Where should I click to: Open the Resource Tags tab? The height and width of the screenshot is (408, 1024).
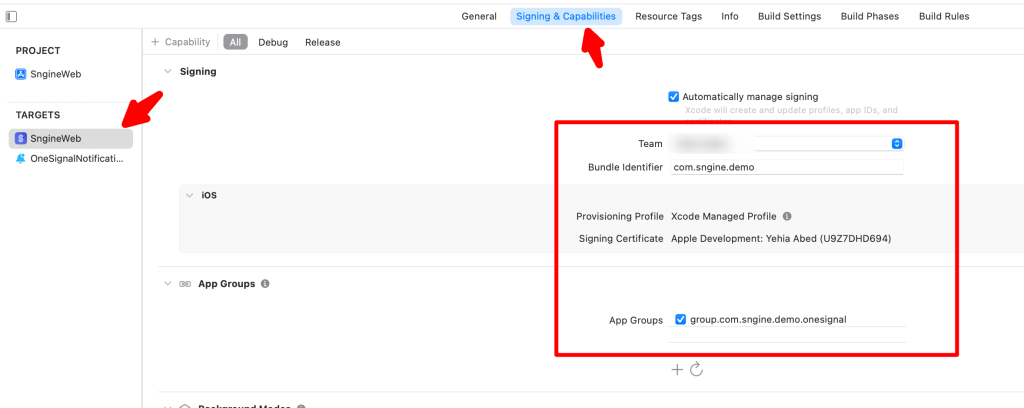pos(668,16)
